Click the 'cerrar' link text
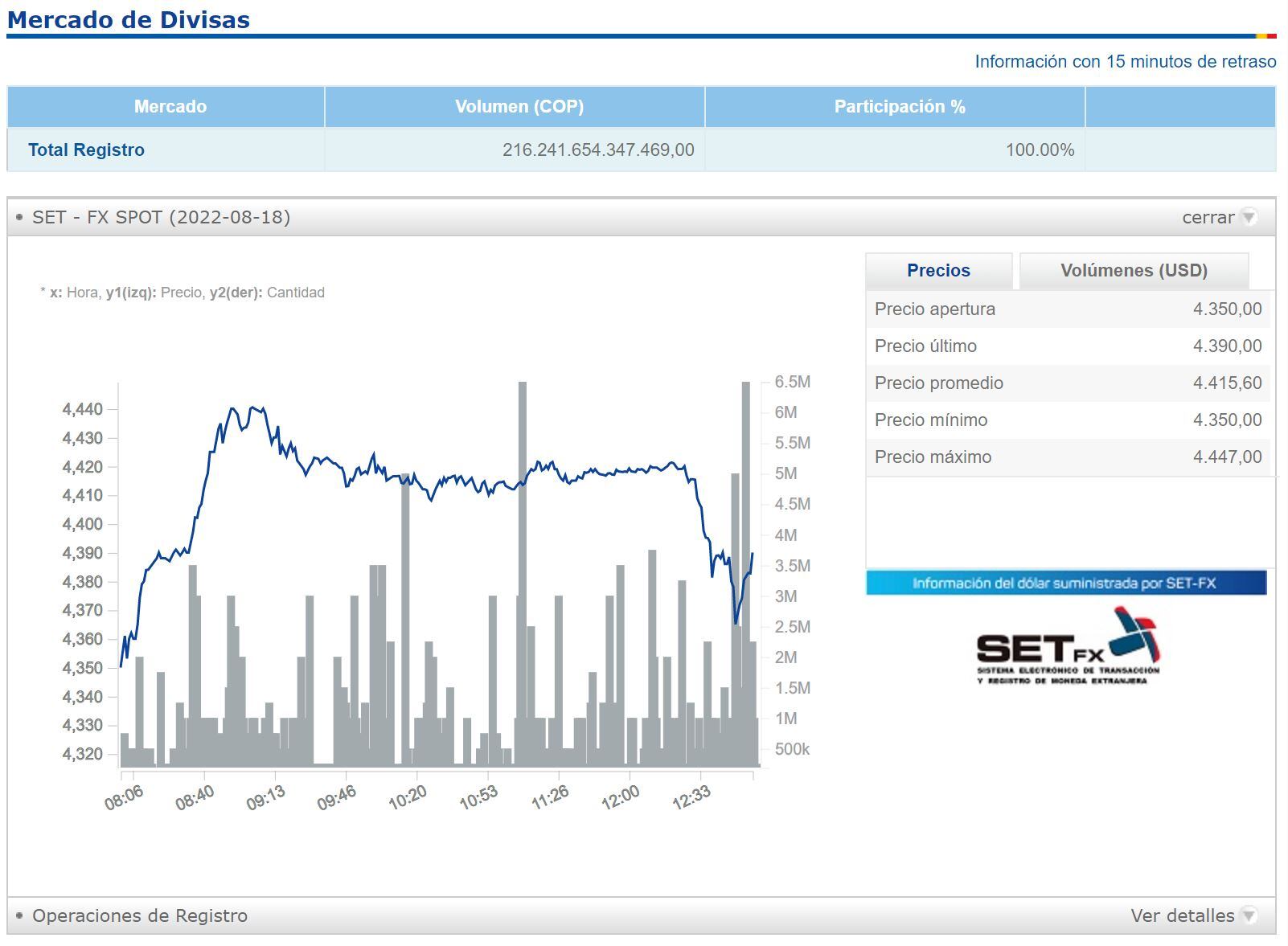The image size is (1288, 946). coord(1208,218)
